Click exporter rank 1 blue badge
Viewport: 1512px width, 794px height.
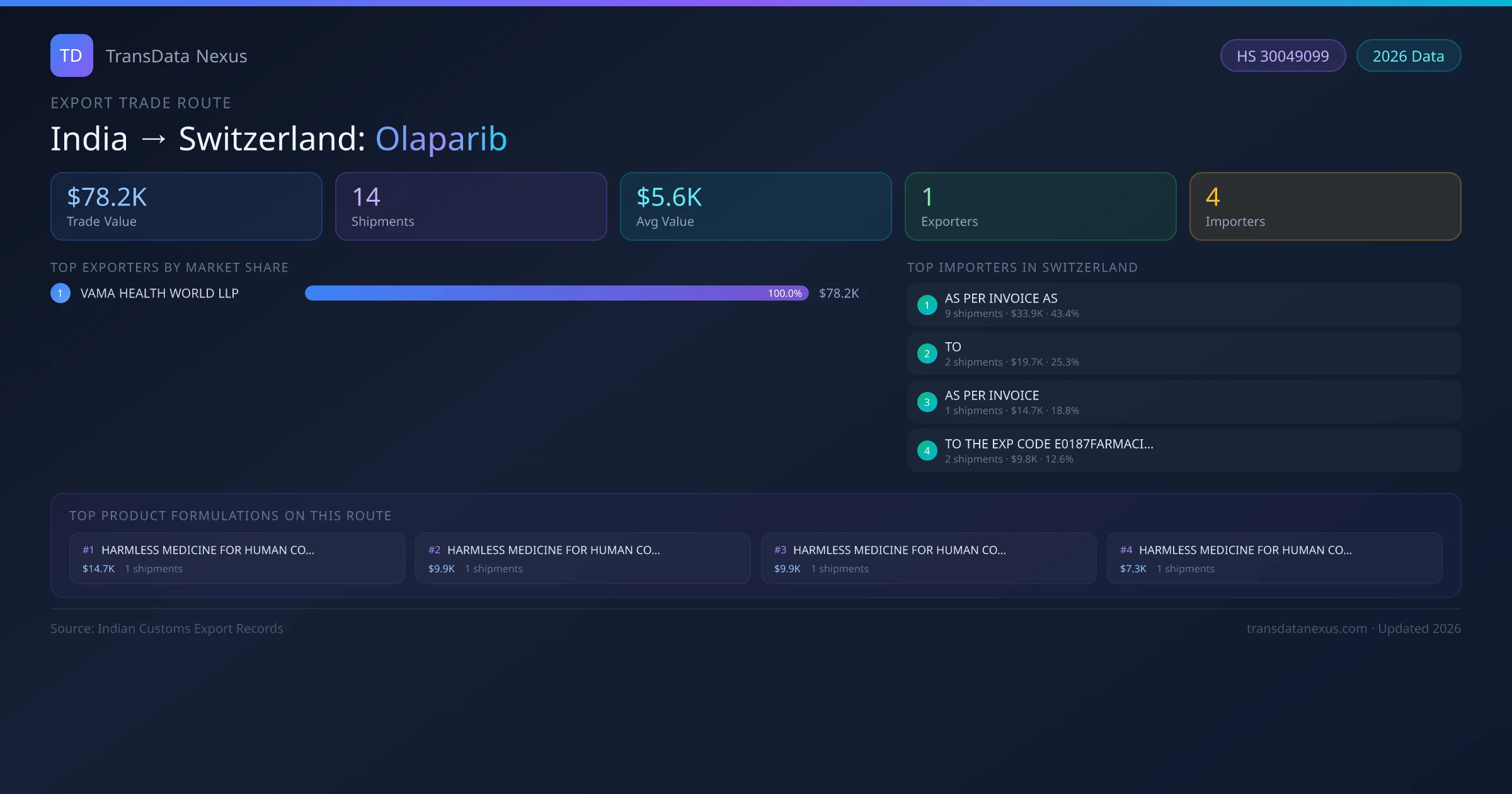[x=60, y=293]
